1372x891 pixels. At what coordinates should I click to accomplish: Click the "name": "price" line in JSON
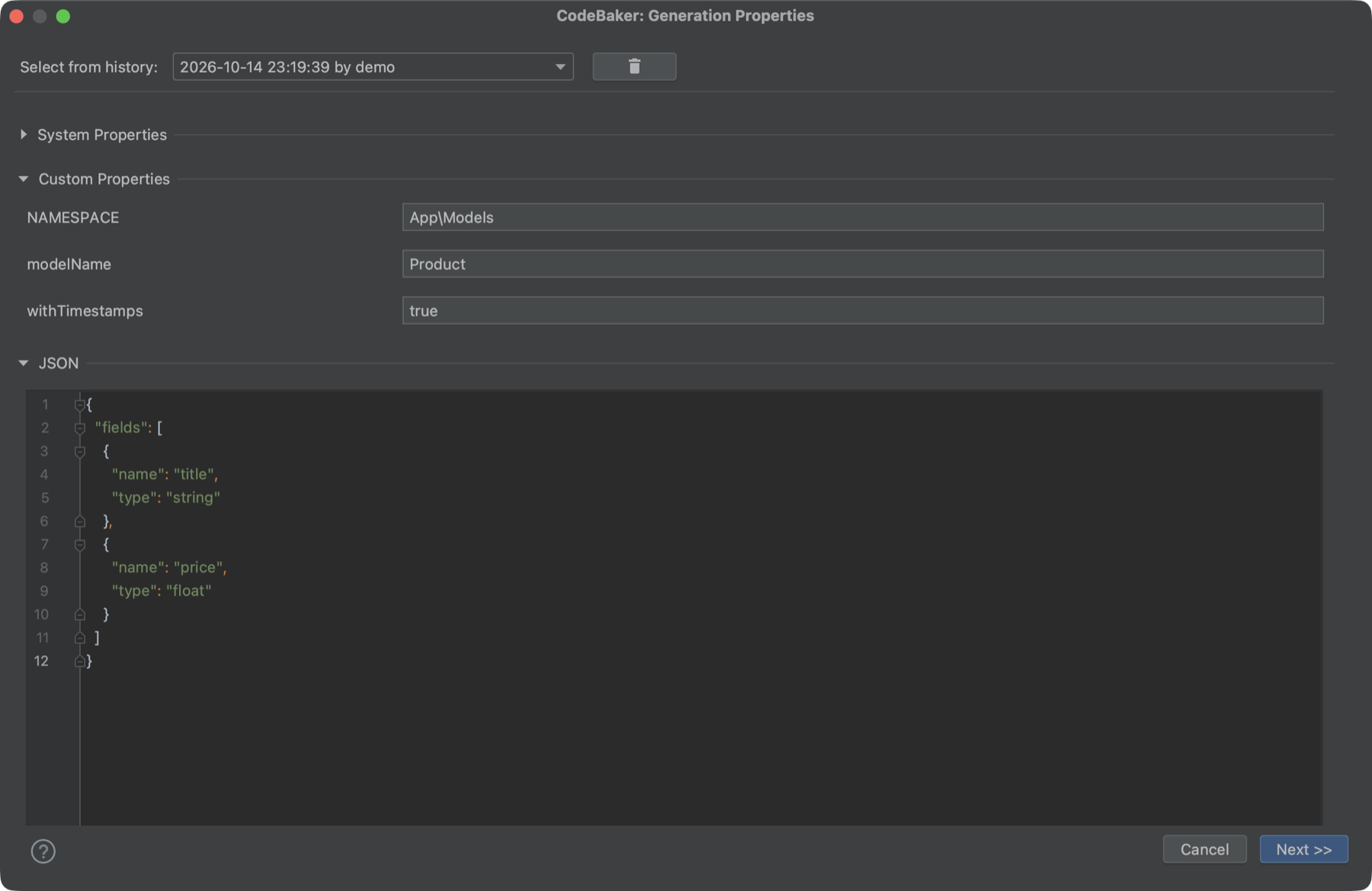(169, 567)
